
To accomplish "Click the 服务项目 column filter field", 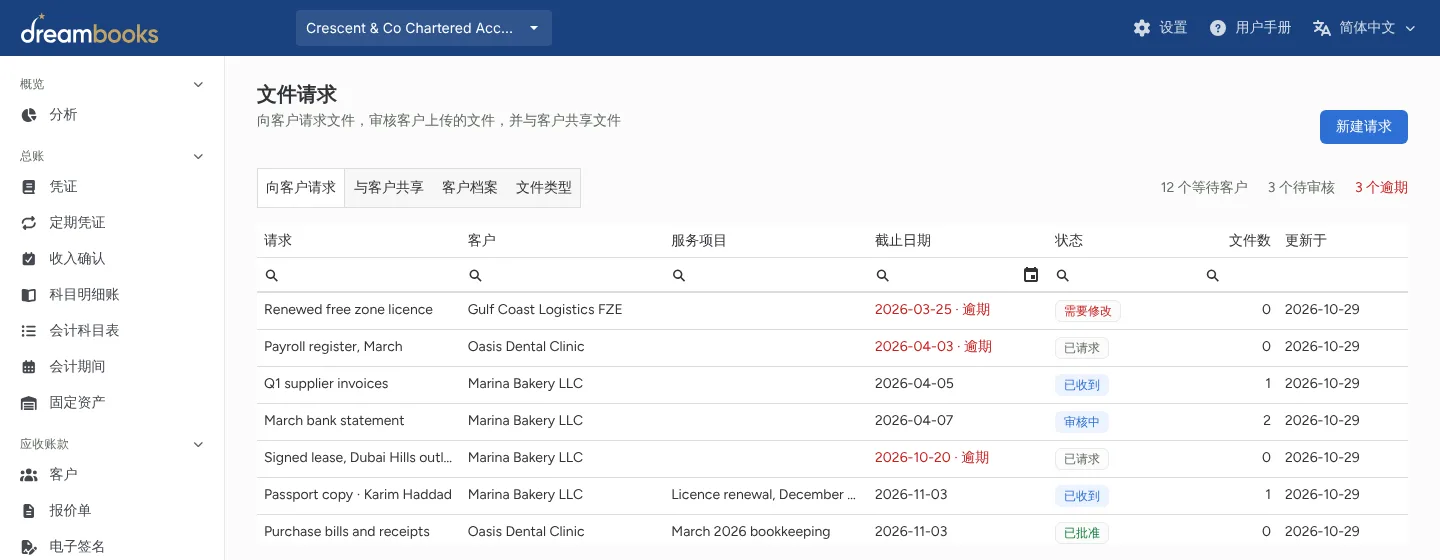I will pyautogui.click(x=767, y=275).
